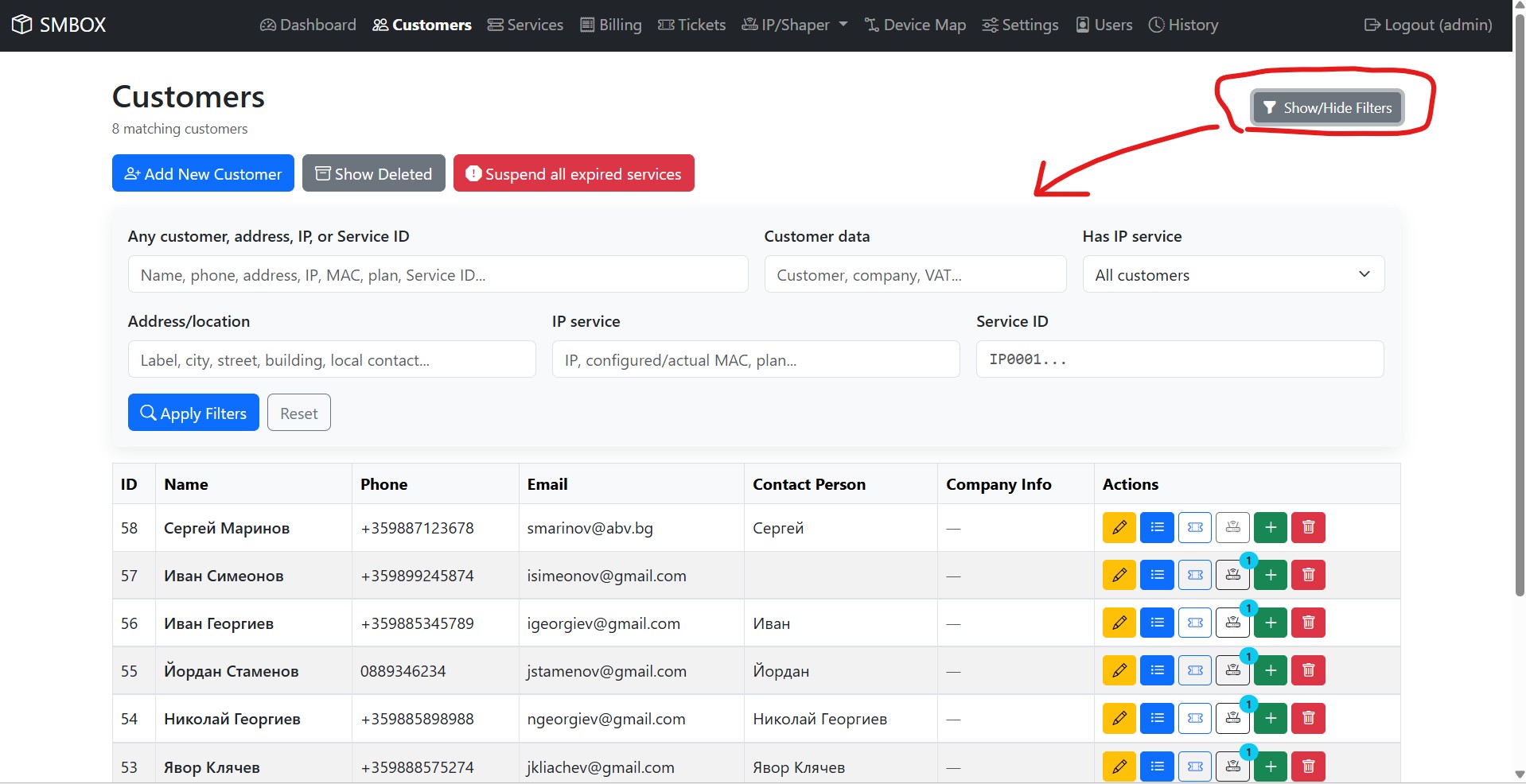
Task: Open the list view for Йордан Стаменов
Action: coord(1157,670)
